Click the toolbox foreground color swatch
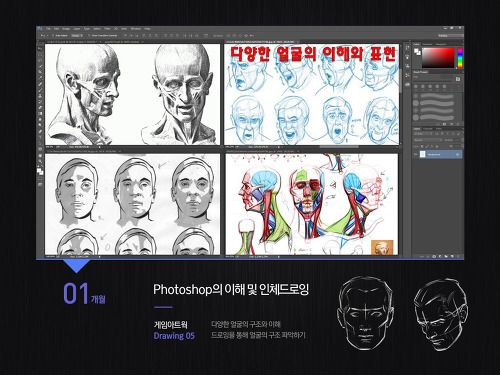This screenshot has height=375, width=500. pos(39,170)
